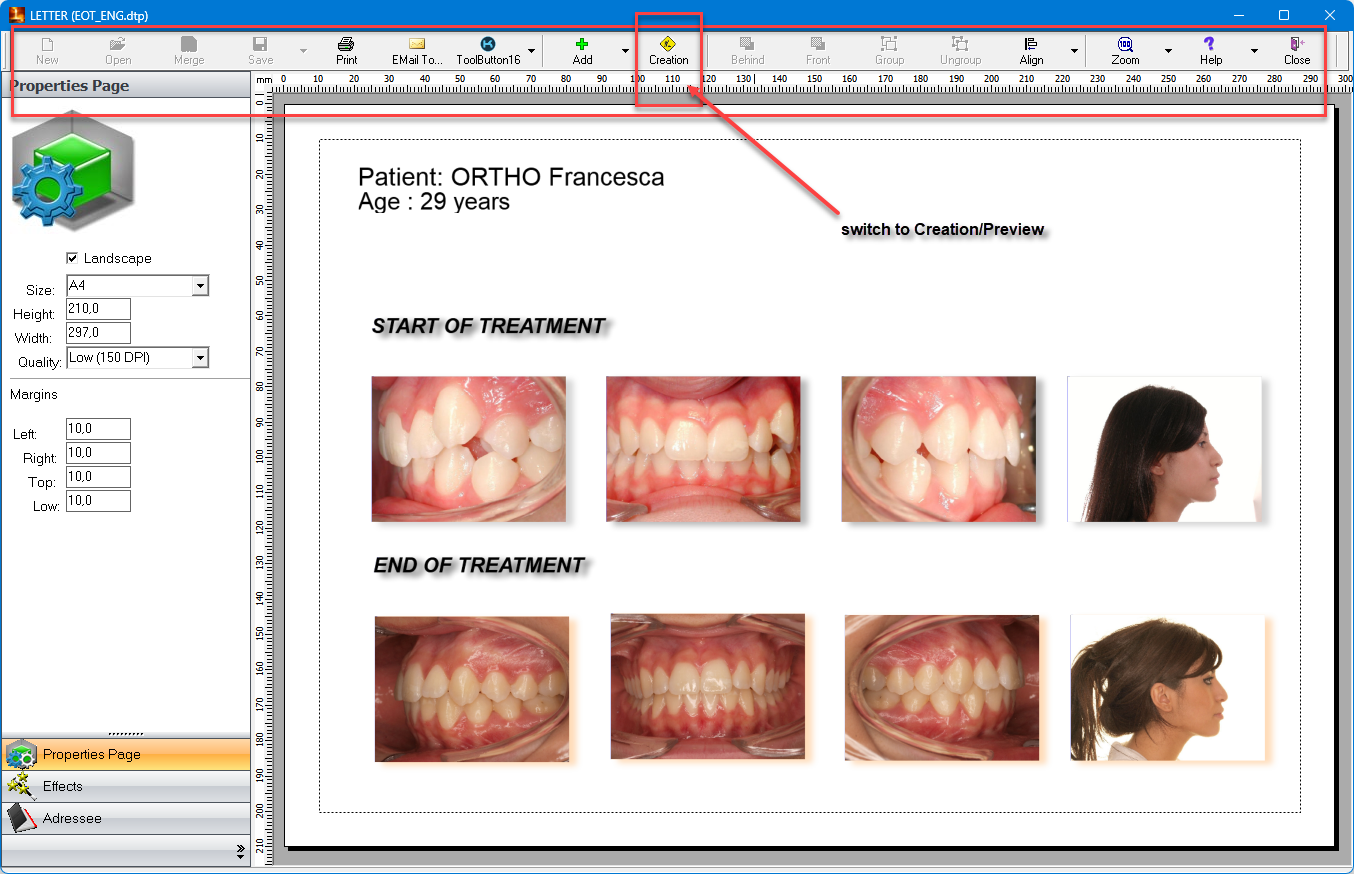Click the ToolButton16 icon
The height and width of the screenshot is (874, 1354).
pos(488,45)
